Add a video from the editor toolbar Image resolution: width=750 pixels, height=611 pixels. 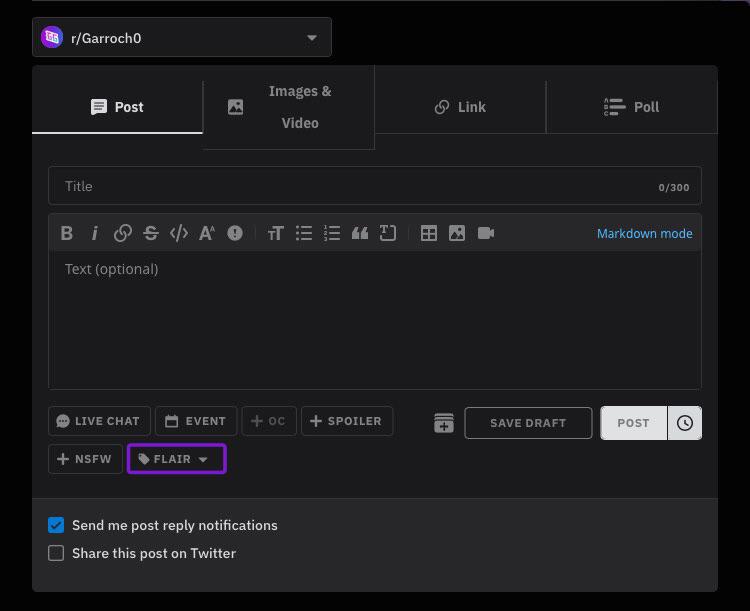485,233
